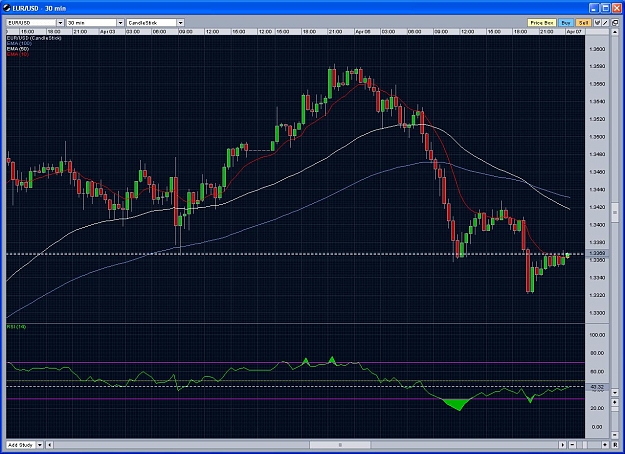Maximize the EUR/USD chart window
This screenshot has width=625, height=454.
605,8
